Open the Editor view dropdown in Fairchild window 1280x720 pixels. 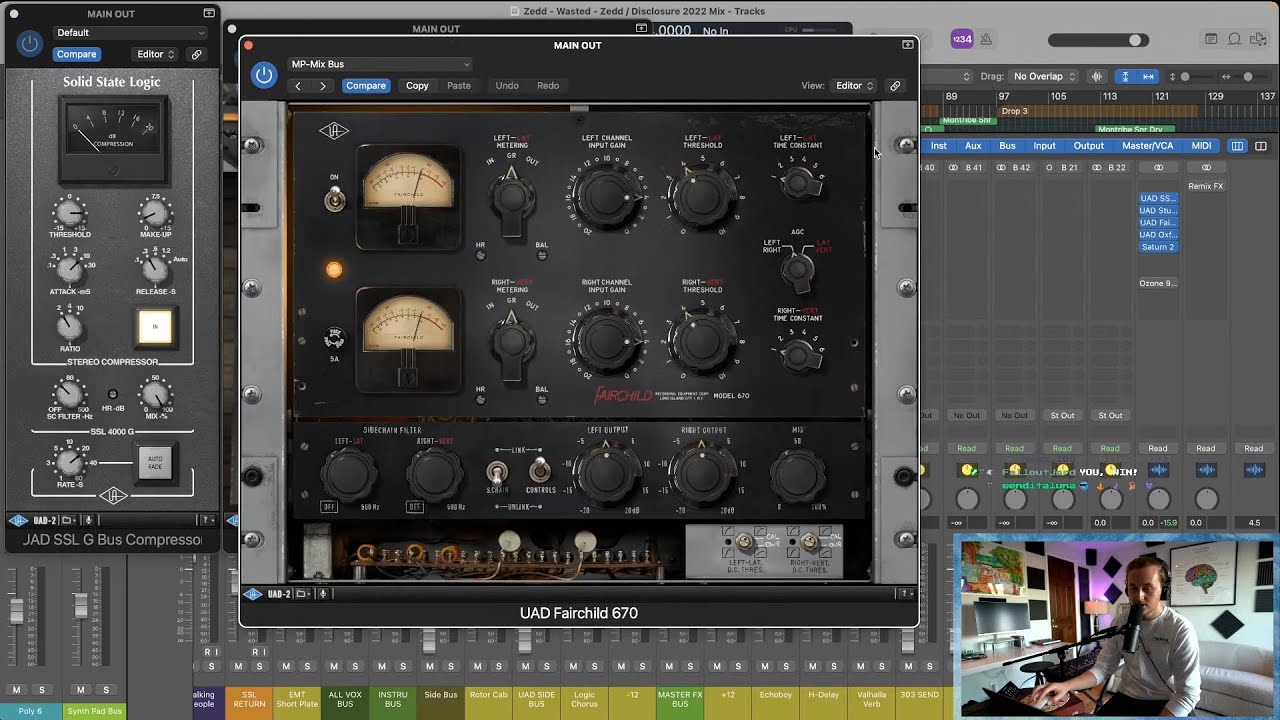(855, 86)
